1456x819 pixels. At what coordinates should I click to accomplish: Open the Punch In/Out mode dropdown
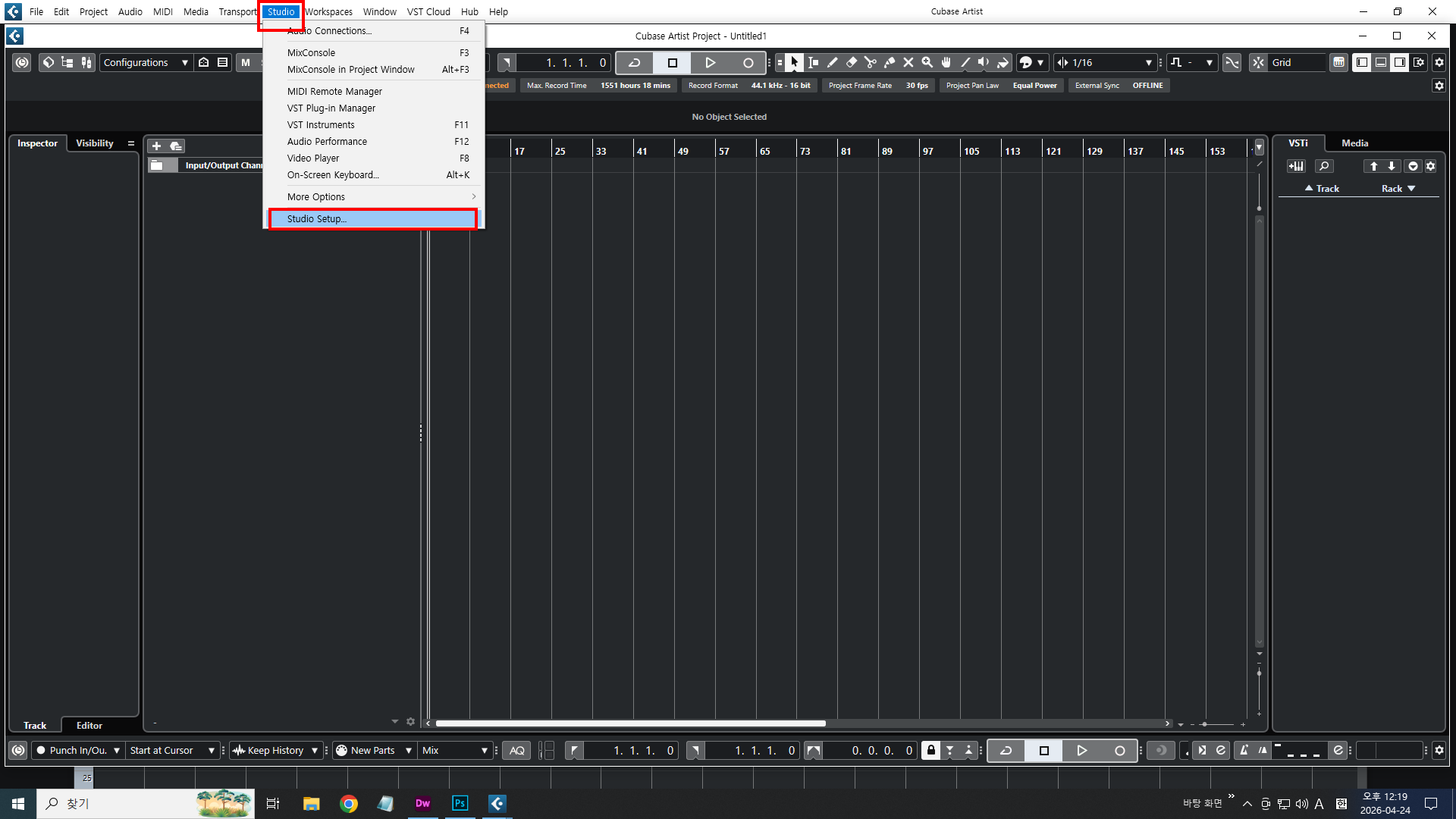point(78,750)
